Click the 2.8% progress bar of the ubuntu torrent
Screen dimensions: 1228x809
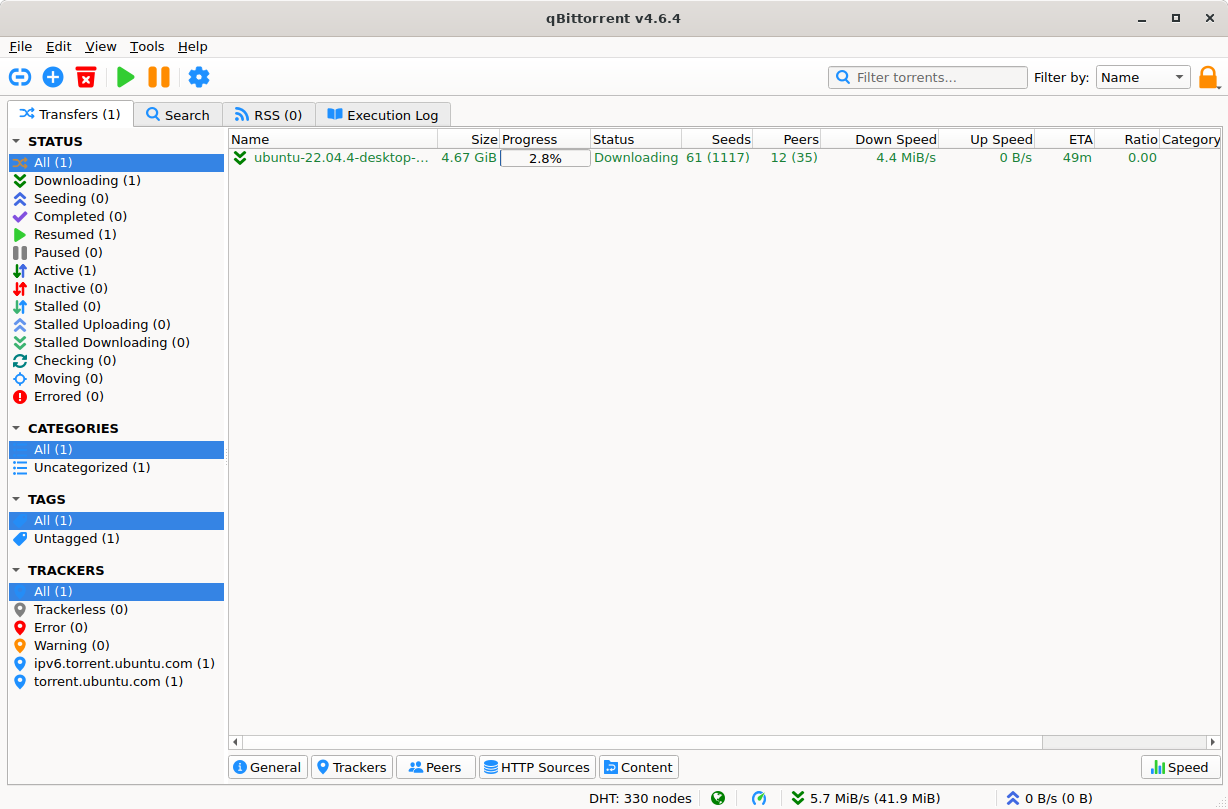pos(544,157)
